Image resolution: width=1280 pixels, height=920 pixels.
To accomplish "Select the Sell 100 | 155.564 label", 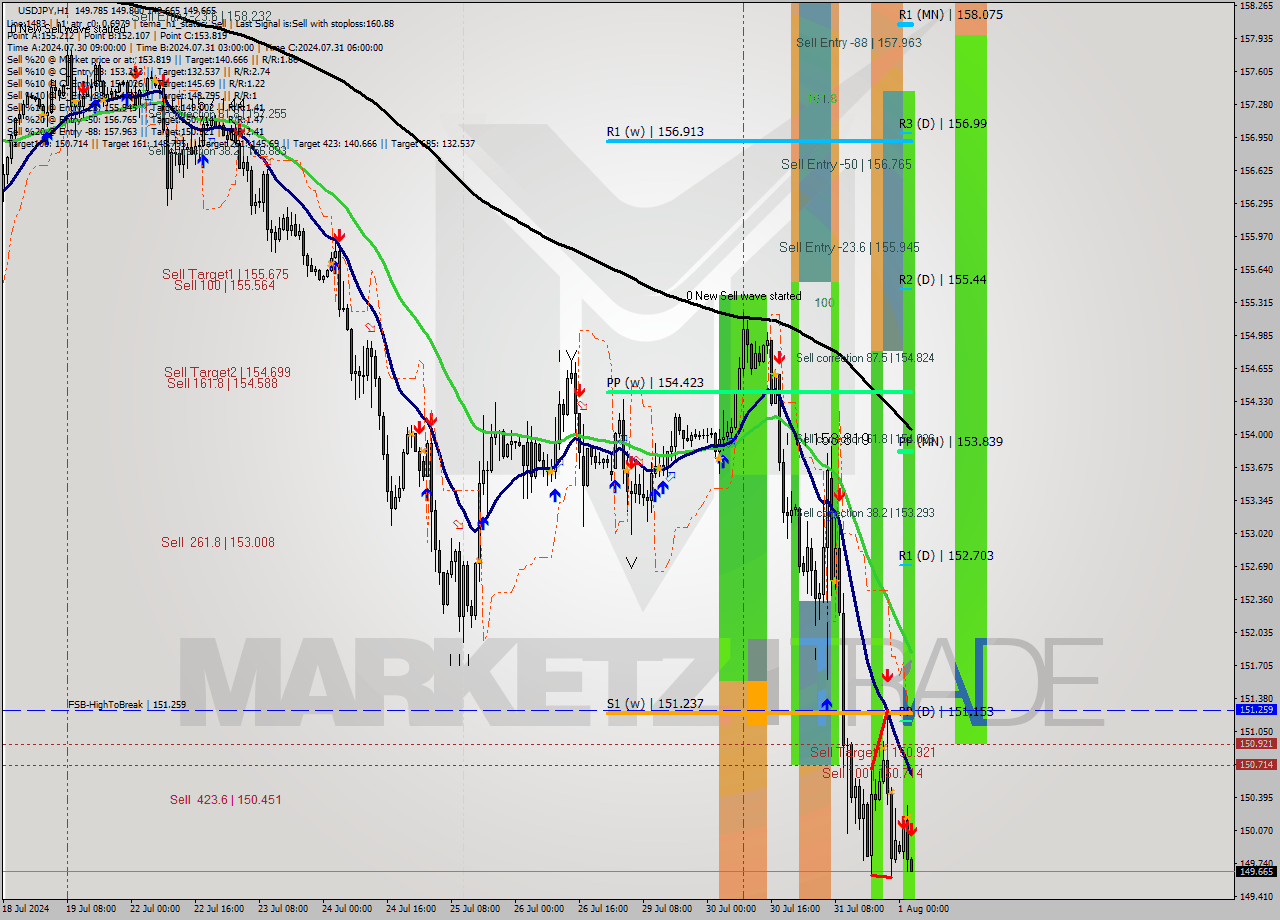I will tap(224, 285).
